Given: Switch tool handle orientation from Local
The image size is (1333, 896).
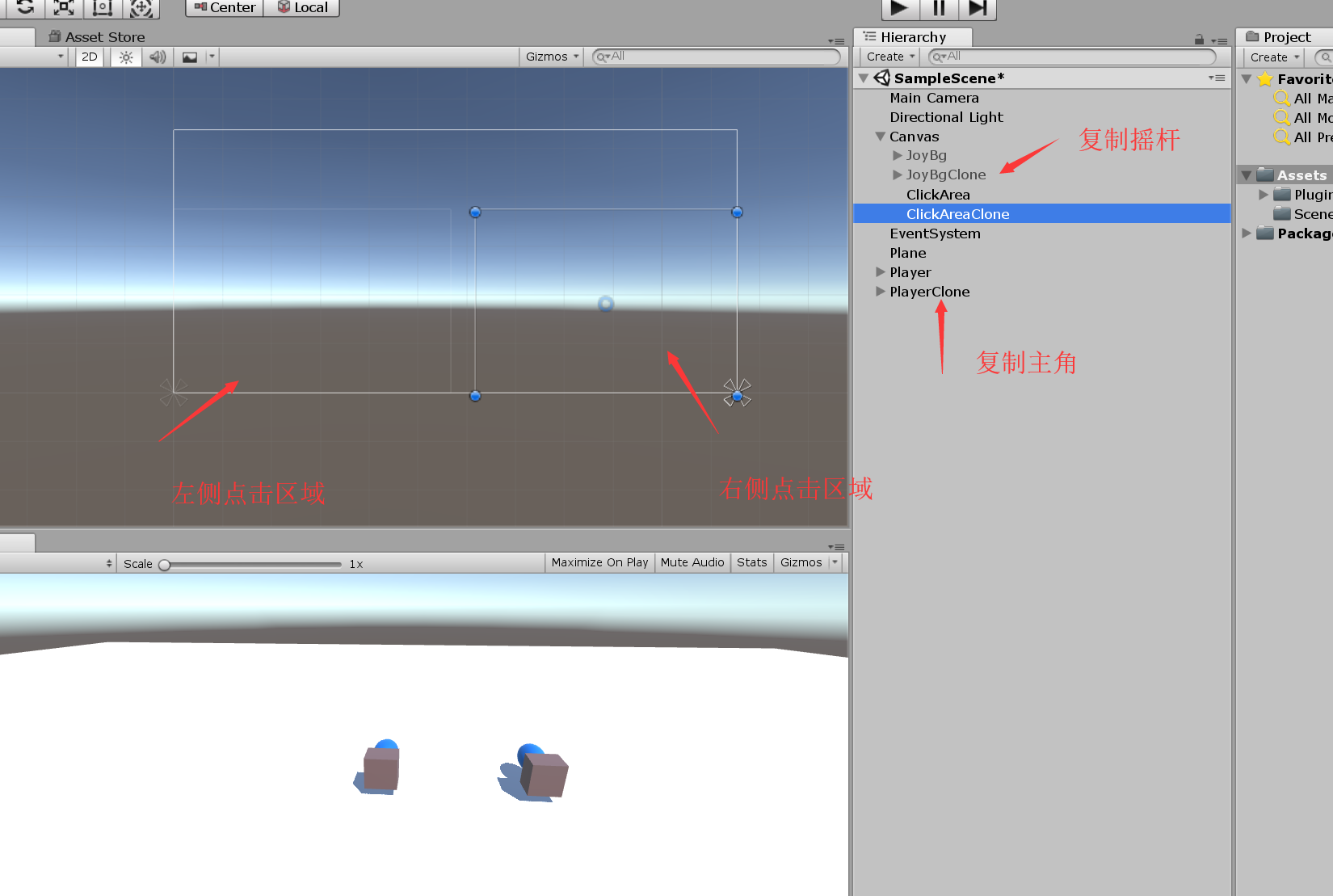Looking at the screenshot, I should click(301, 7).
